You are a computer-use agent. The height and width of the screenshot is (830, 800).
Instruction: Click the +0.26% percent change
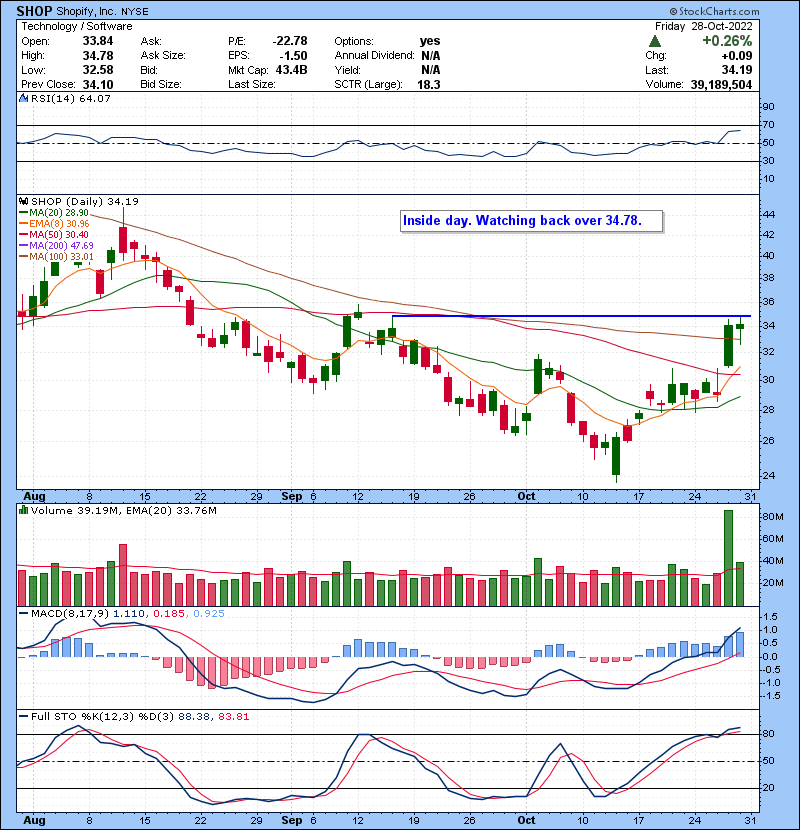[727, 41]
